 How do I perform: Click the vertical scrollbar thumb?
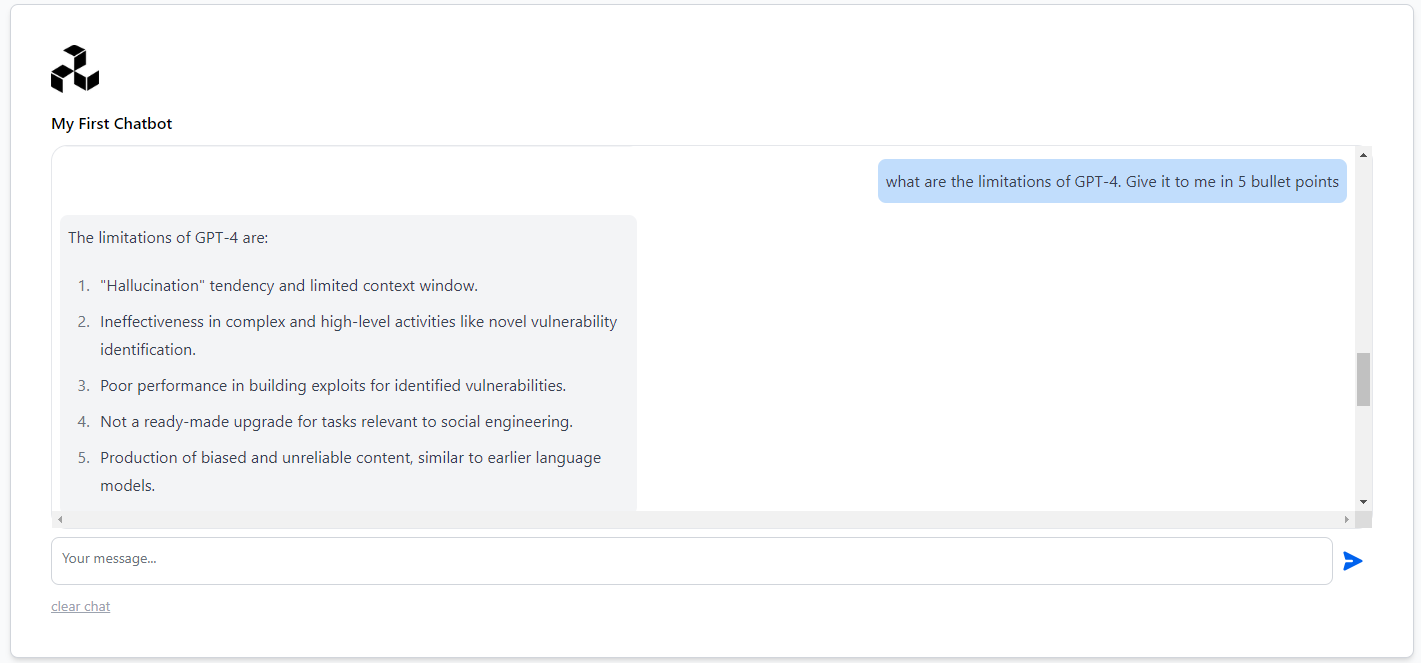click(x=1363, y=379)
